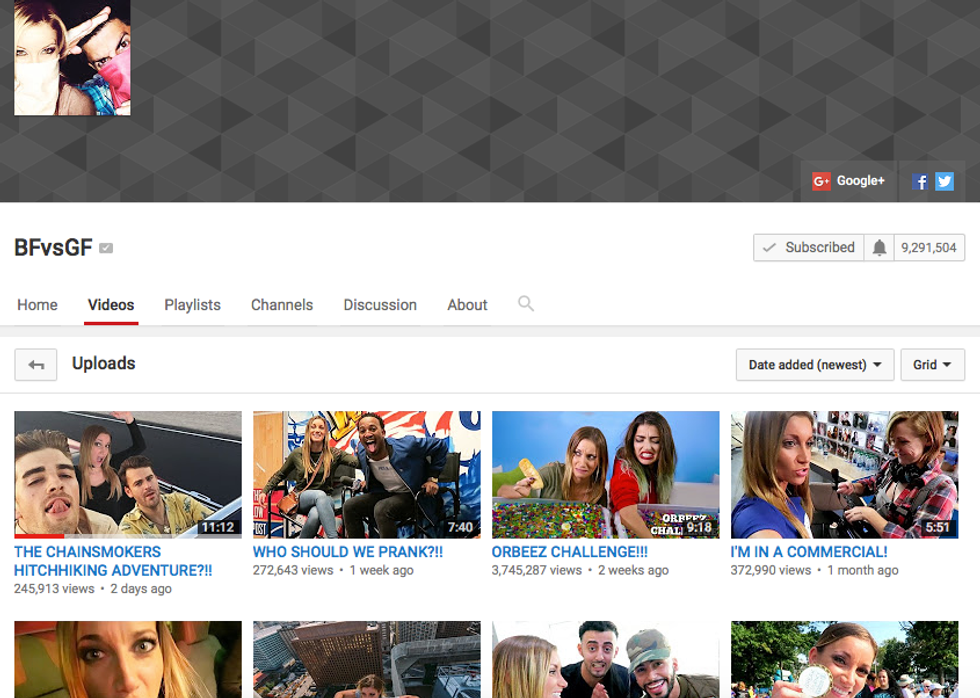The height and width of the screenshot is (698, 980).
Task: Open the Date added (newest) sort dropdown
Action: [x=814, y=365]
